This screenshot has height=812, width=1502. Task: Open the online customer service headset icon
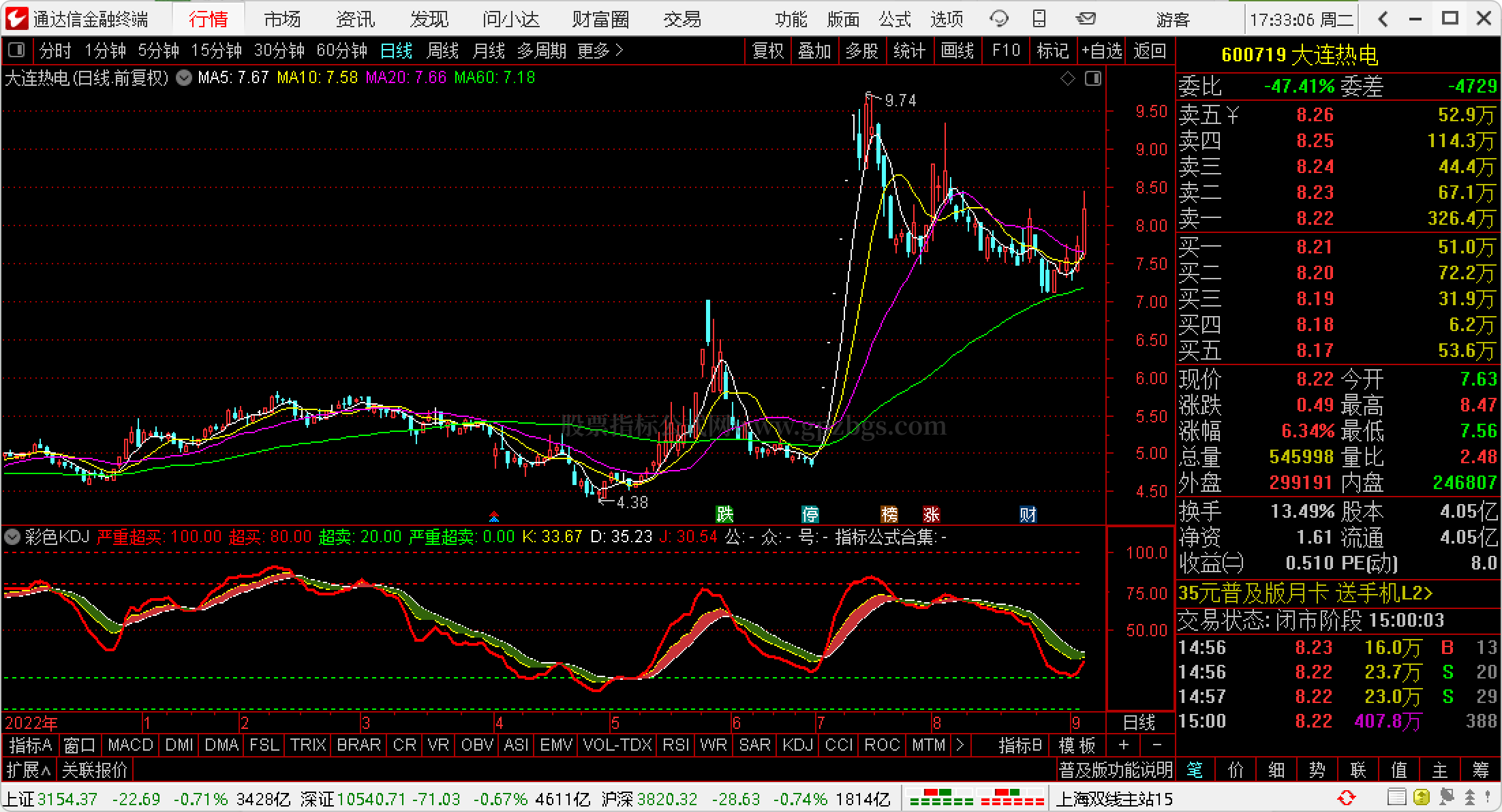(999, 19)
